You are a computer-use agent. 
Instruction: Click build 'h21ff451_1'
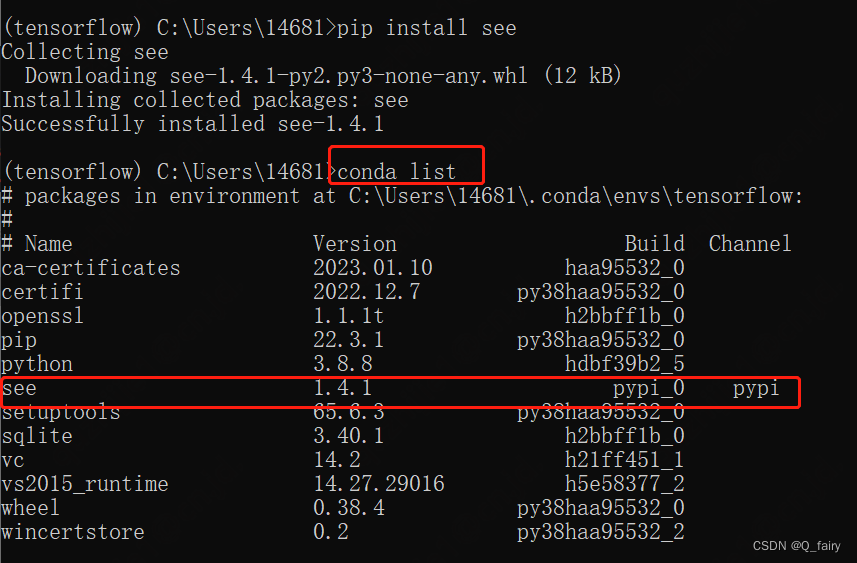tap(625, 460)
